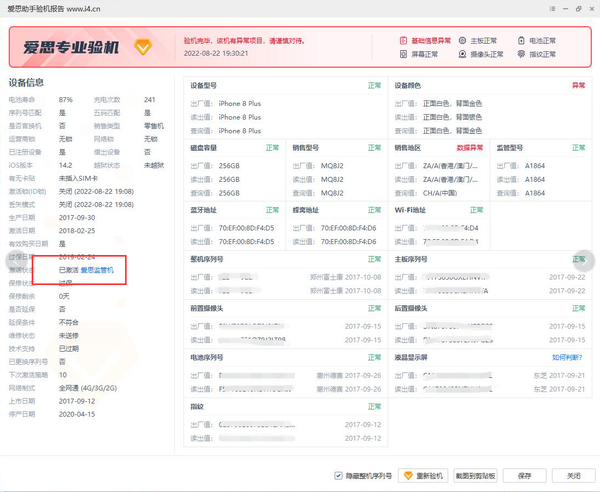Screen dimensions: 600x492
Task: Open the title bar menu icon
Action: tap(552, 8)
